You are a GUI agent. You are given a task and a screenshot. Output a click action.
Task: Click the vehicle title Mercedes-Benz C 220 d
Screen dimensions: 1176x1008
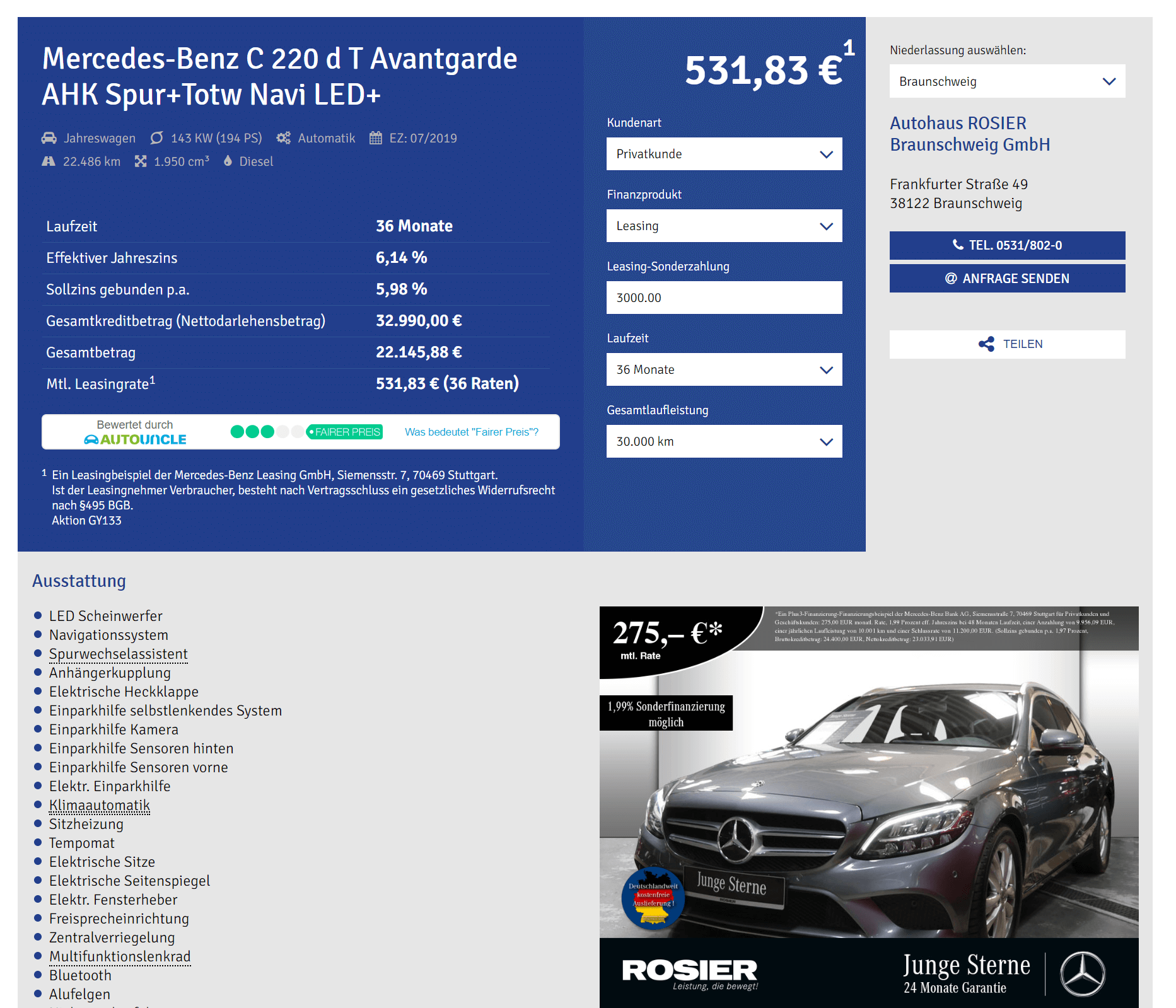tap(279, 76)
